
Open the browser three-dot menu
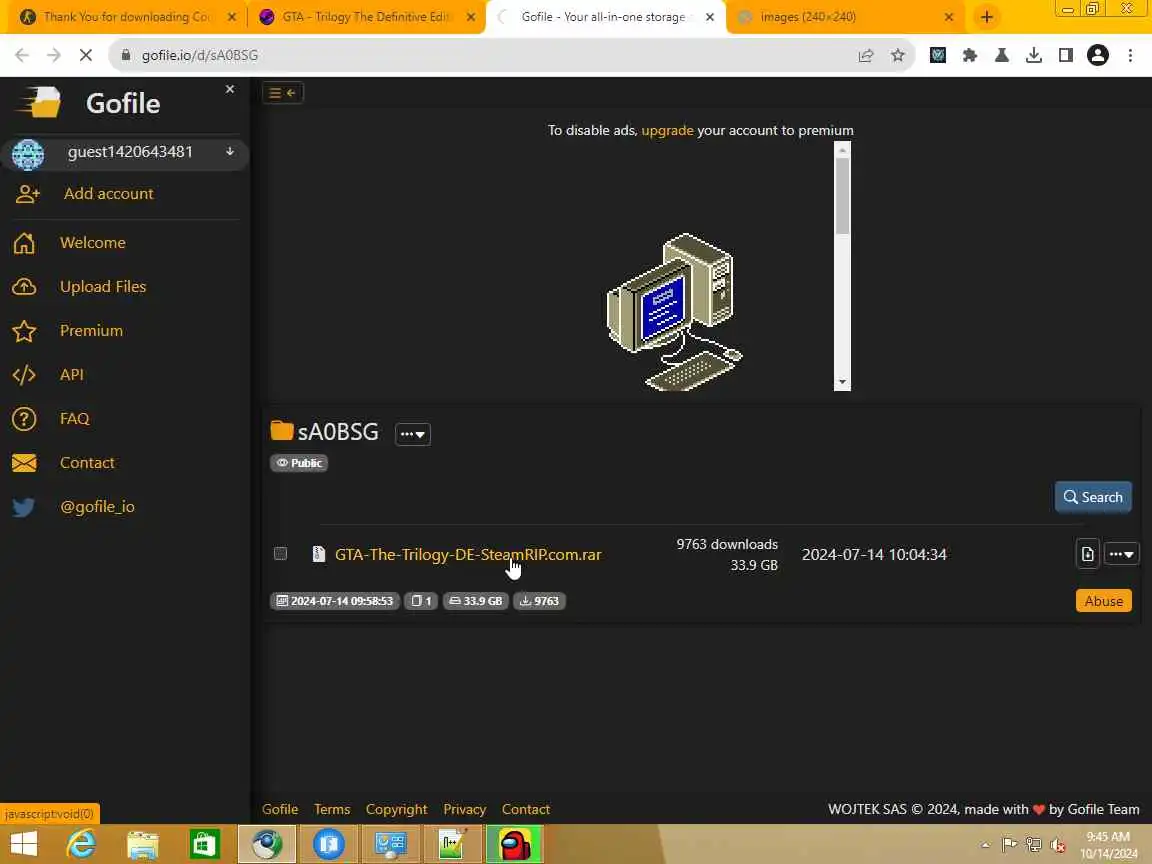click(1130, 55)
